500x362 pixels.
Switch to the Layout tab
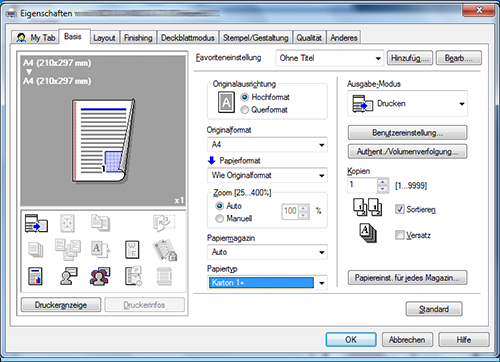(104, 38)
